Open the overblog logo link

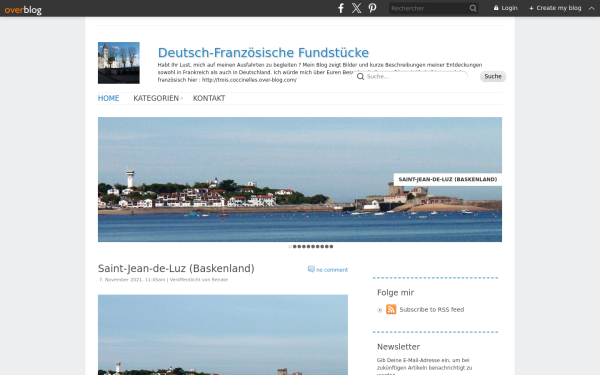23,10
